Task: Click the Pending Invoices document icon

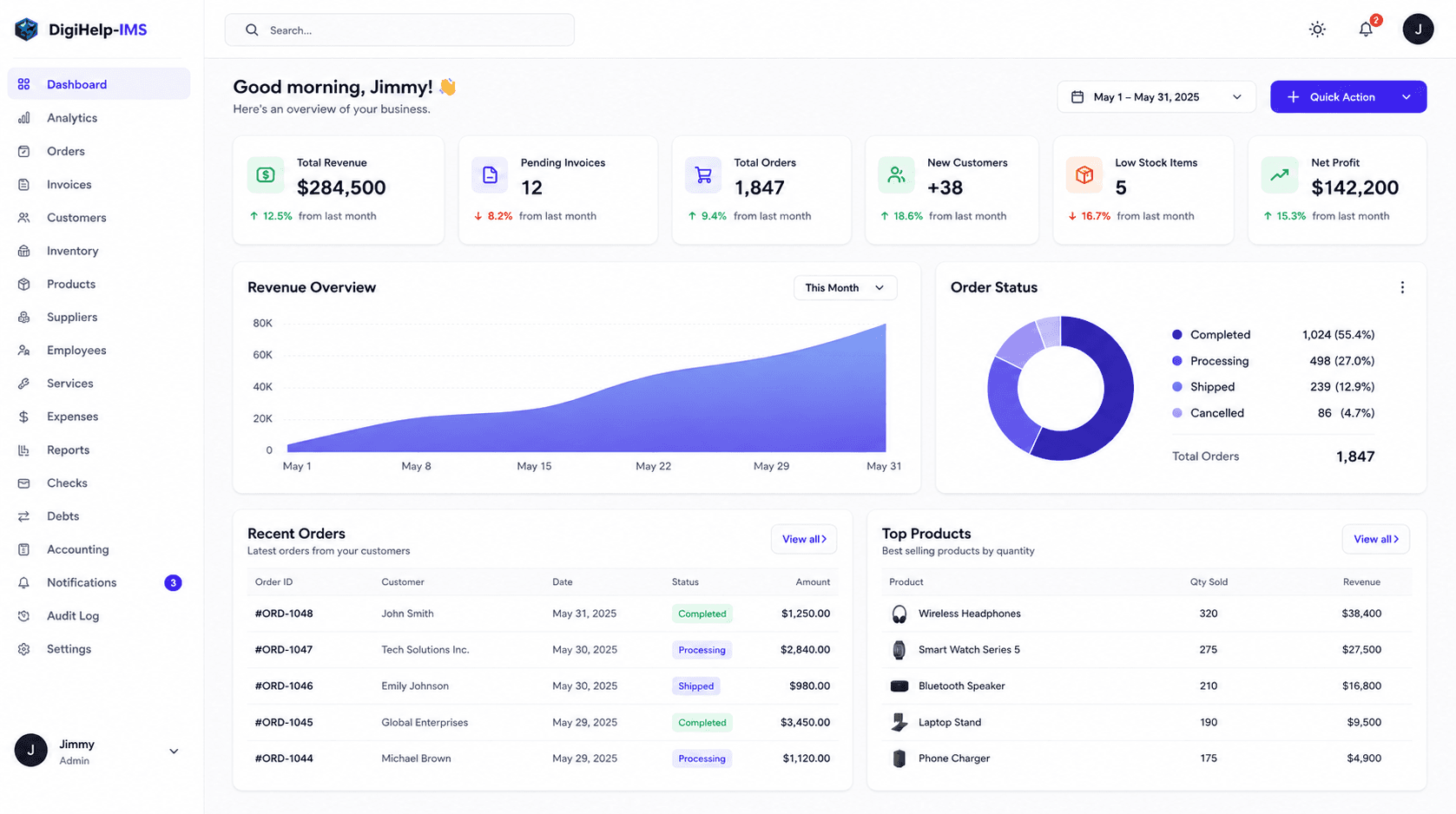Action: click(490, 174)
